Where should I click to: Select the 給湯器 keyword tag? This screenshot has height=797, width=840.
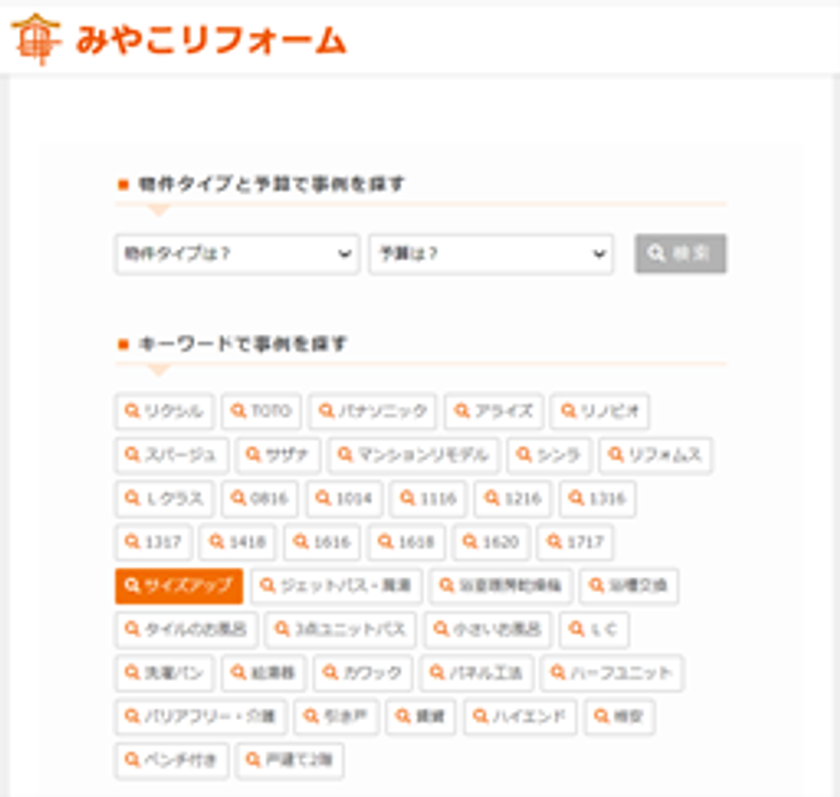264,673
